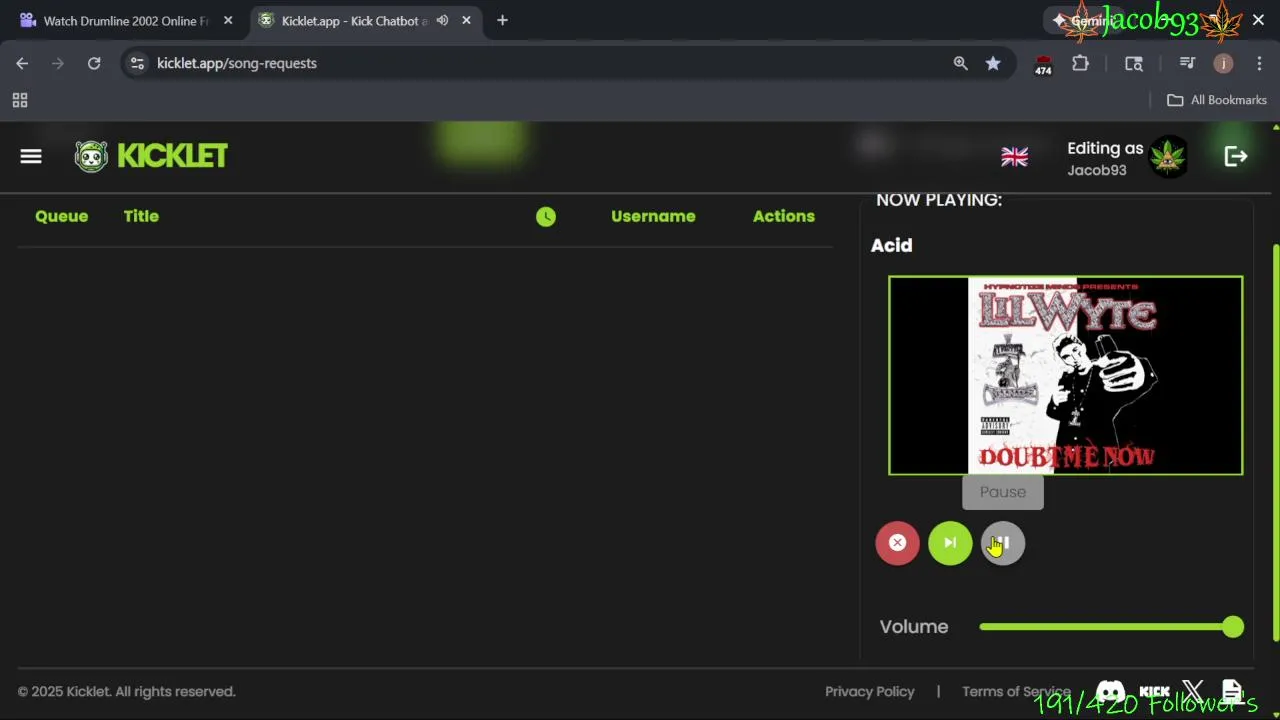
Task: Click the green clock duration column icon
Action: tap(545, 217)
